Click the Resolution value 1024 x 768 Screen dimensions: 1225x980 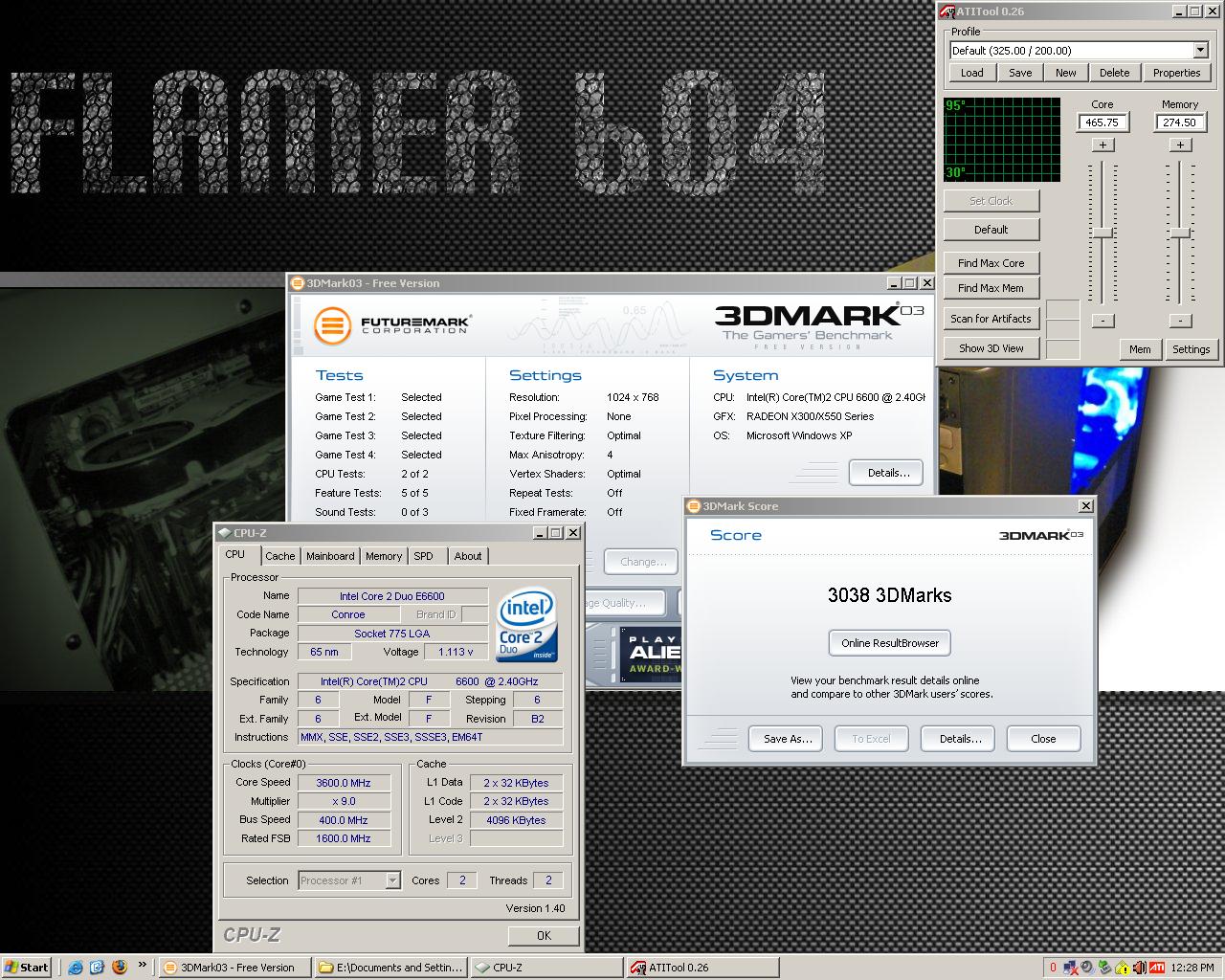633,397
